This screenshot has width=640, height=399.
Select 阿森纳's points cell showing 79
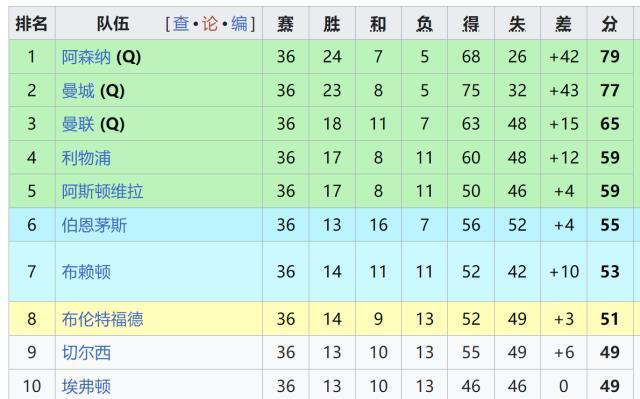[610, 57]
